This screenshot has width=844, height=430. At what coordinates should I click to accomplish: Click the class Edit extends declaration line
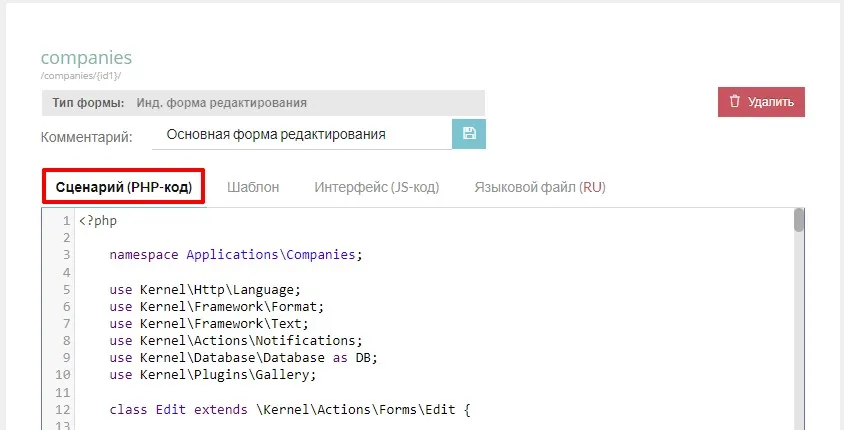click(x=289, y=410)
